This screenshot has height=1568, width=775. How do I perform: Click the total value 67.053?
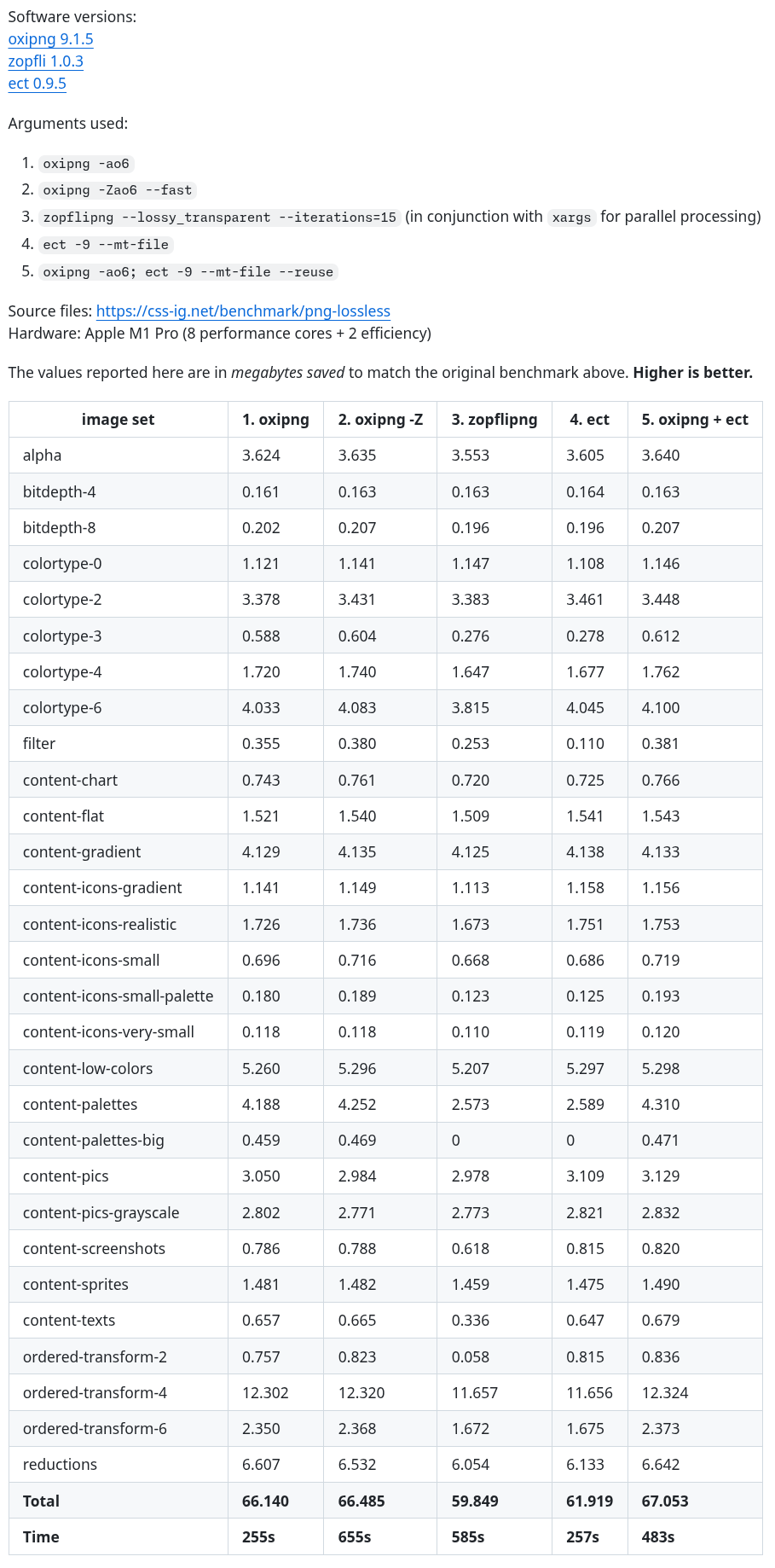click(665, 1501)
